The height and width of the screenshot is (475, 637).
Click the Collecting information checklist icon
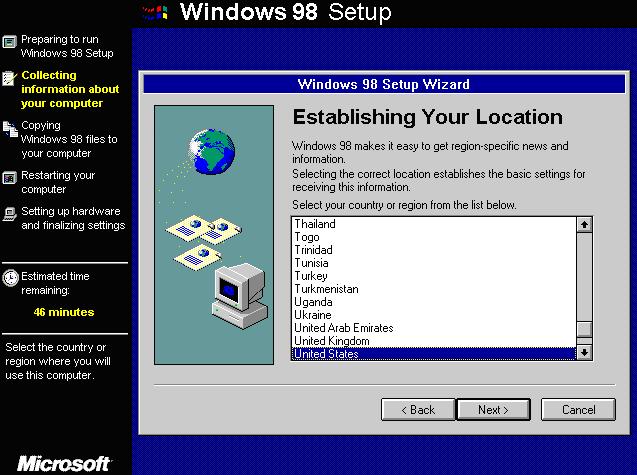(x=10, y=78)
